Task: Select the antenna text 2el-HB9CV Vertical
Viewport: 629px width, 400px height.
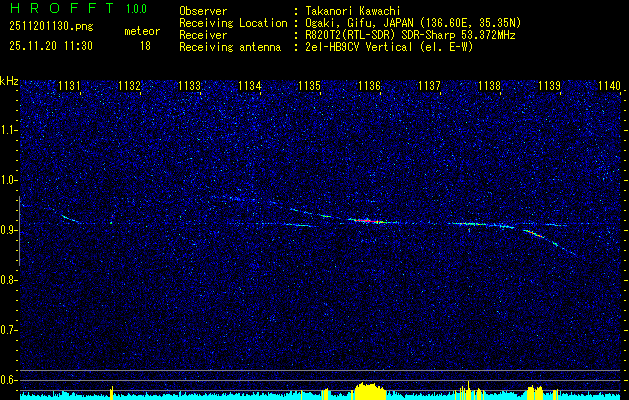Action: pyautogui.click(x=359, y=47)
